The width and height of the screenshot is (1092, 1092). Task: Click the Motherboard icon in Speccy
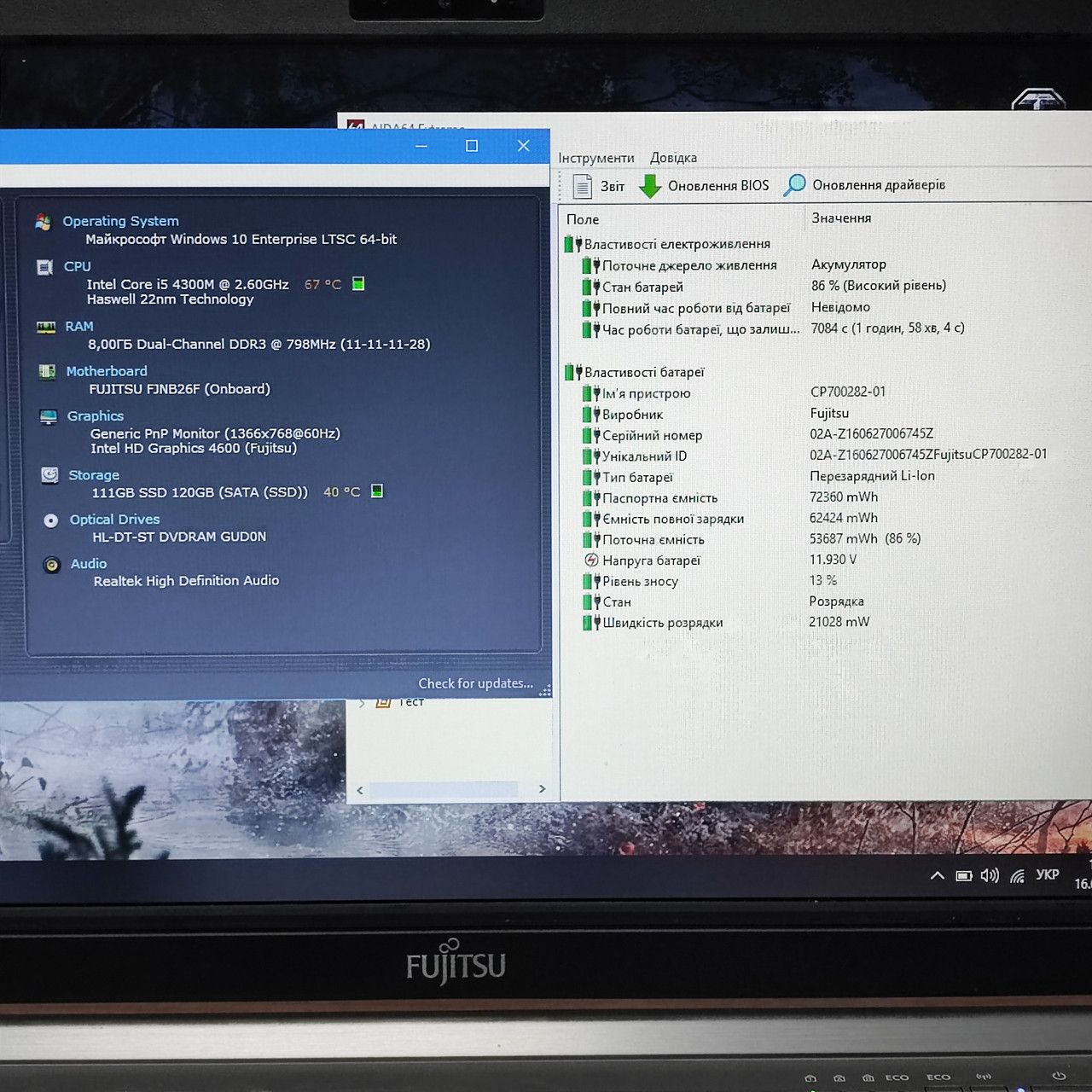[47, 372]
